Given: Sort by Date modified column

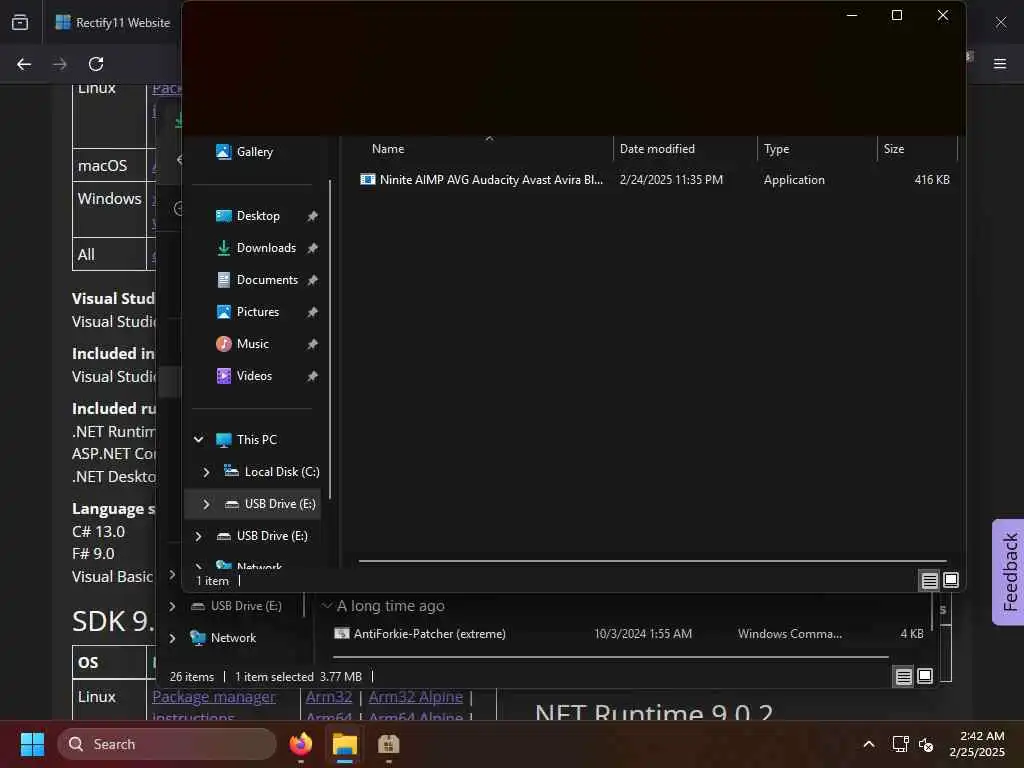Looking at the screenshot, I should click(x=657, y=149).
